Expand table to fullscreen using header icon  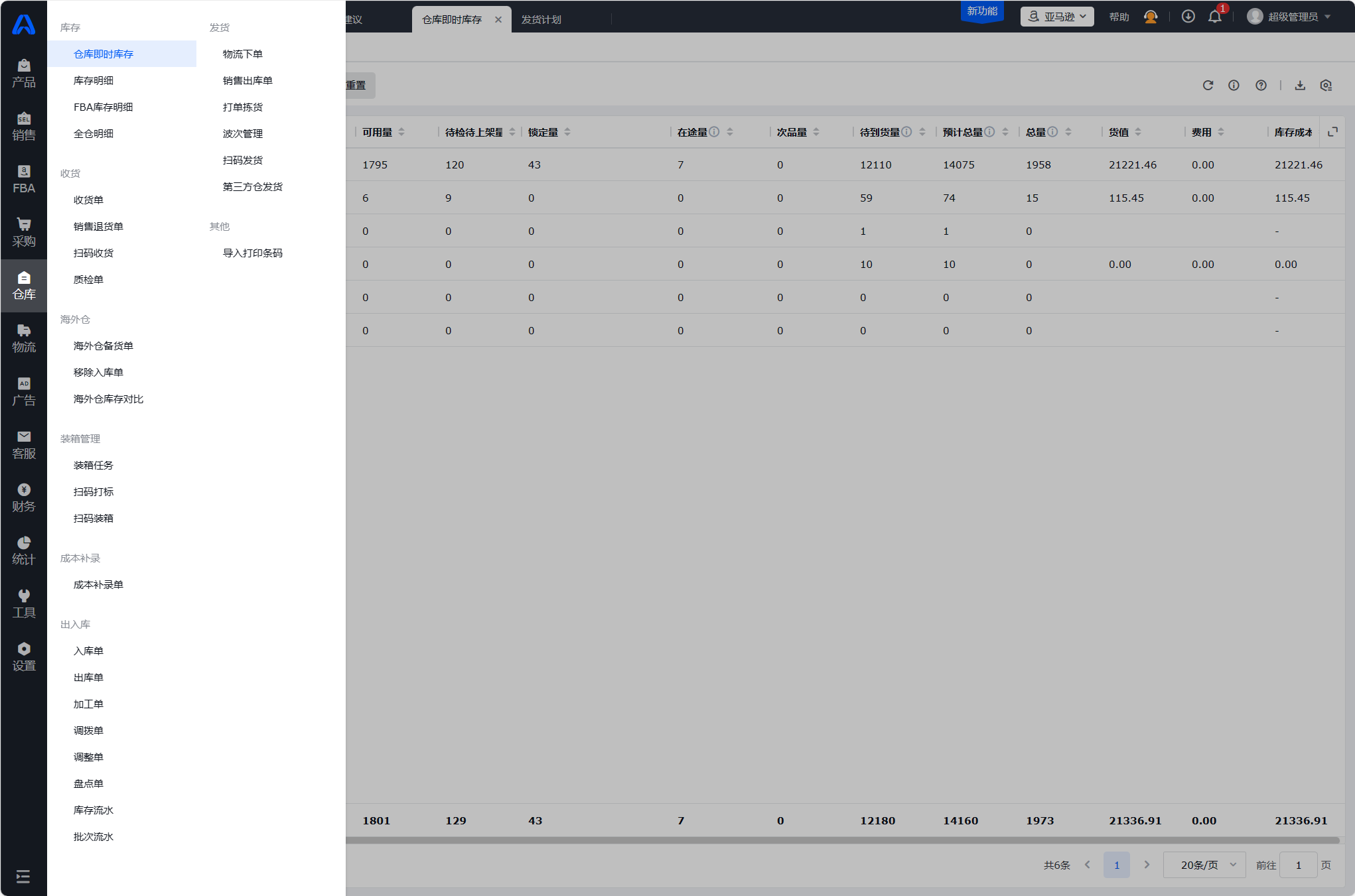(1332, 132)
